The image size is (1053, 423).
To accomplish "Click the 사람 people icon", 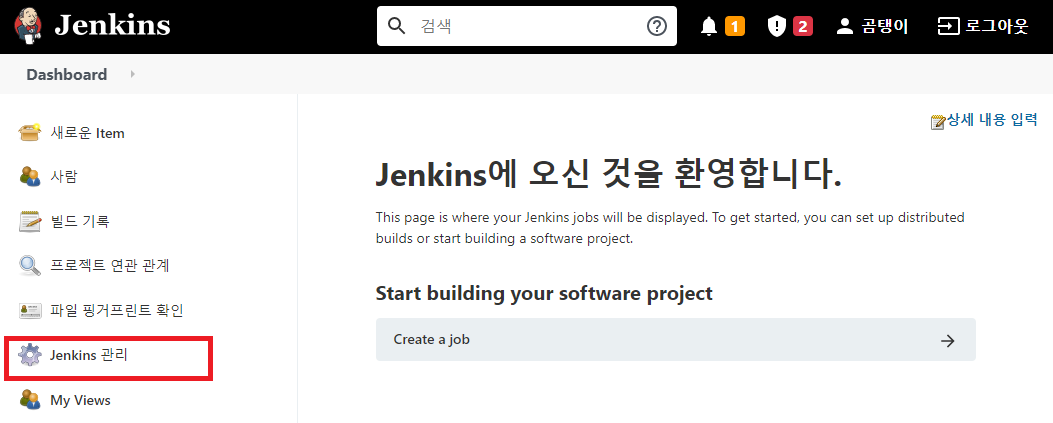I will [30, 177].
